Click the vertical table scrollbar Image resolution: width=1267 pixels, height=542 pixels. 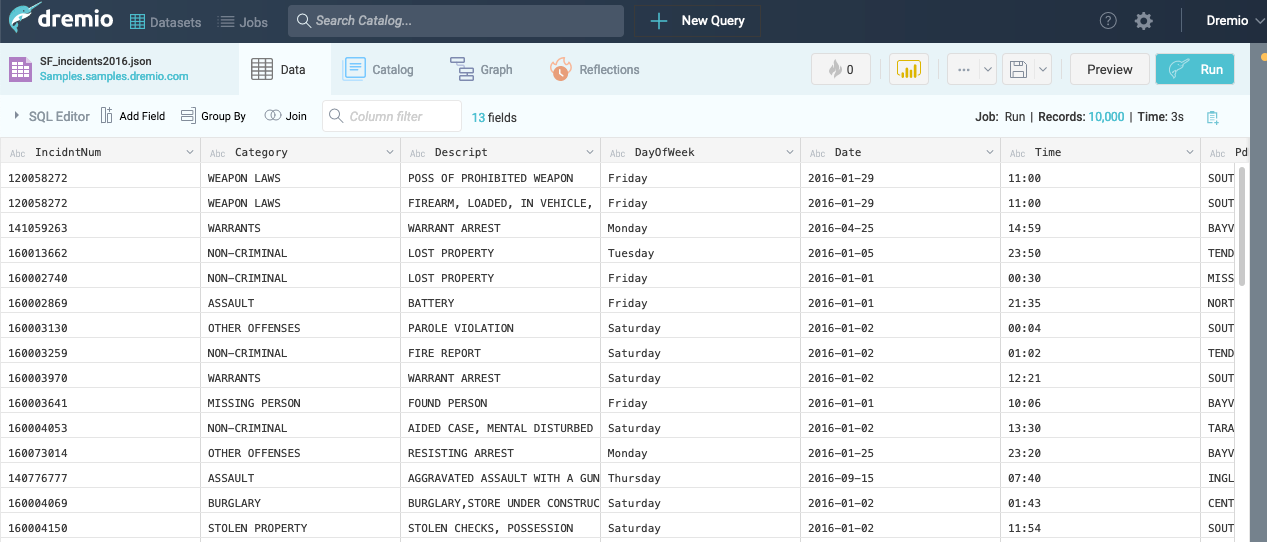[1243, 226]
